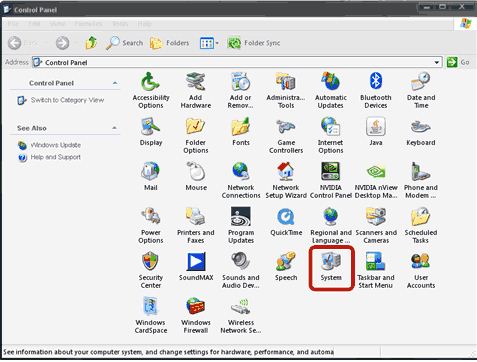The width and height of the screenshot is (477, 362).
Task: Open the Views dropdown button
Action: coord(209,43)
